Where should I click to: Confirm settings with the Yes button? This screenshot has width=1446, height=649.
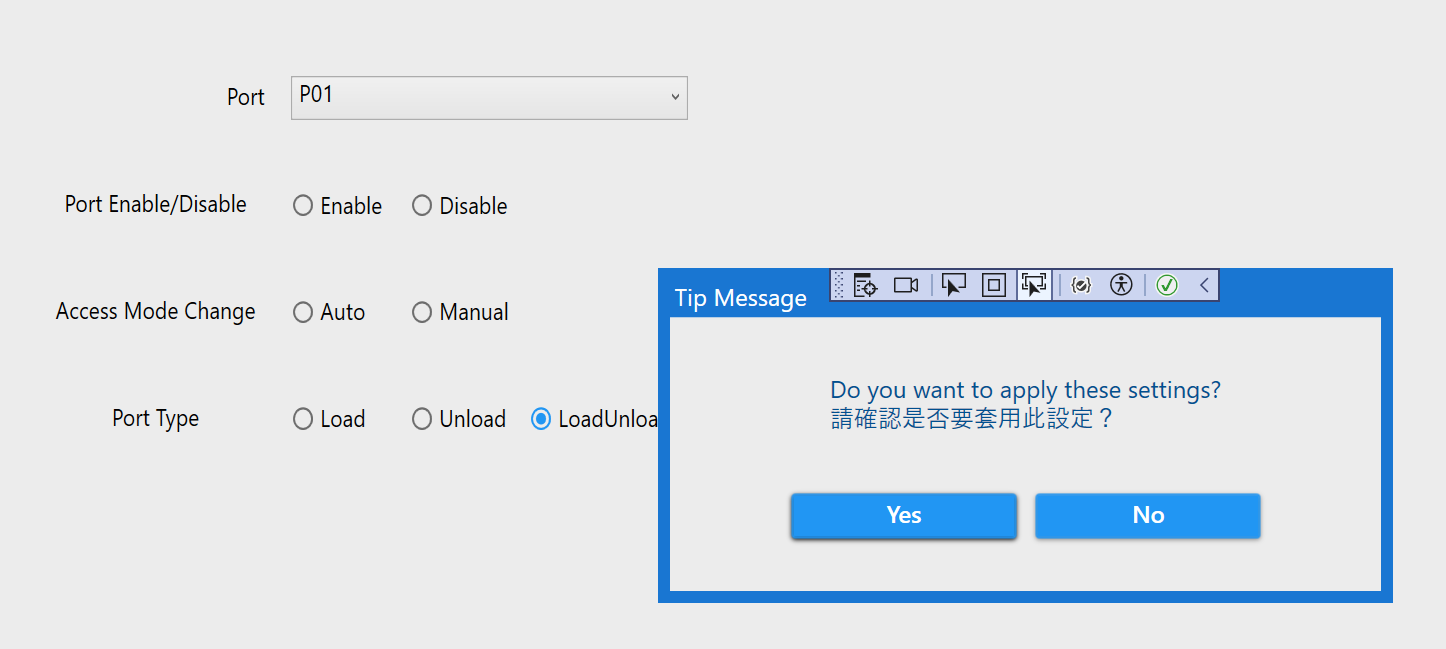click(904, 515)
